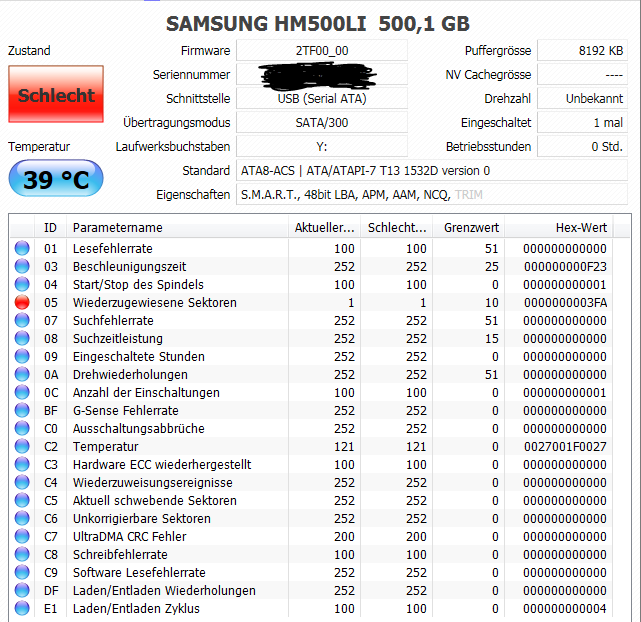Click hex value 0027001F0027 in Temperatur row
Screen dimensions: 641x622
(x=565, y=446)
